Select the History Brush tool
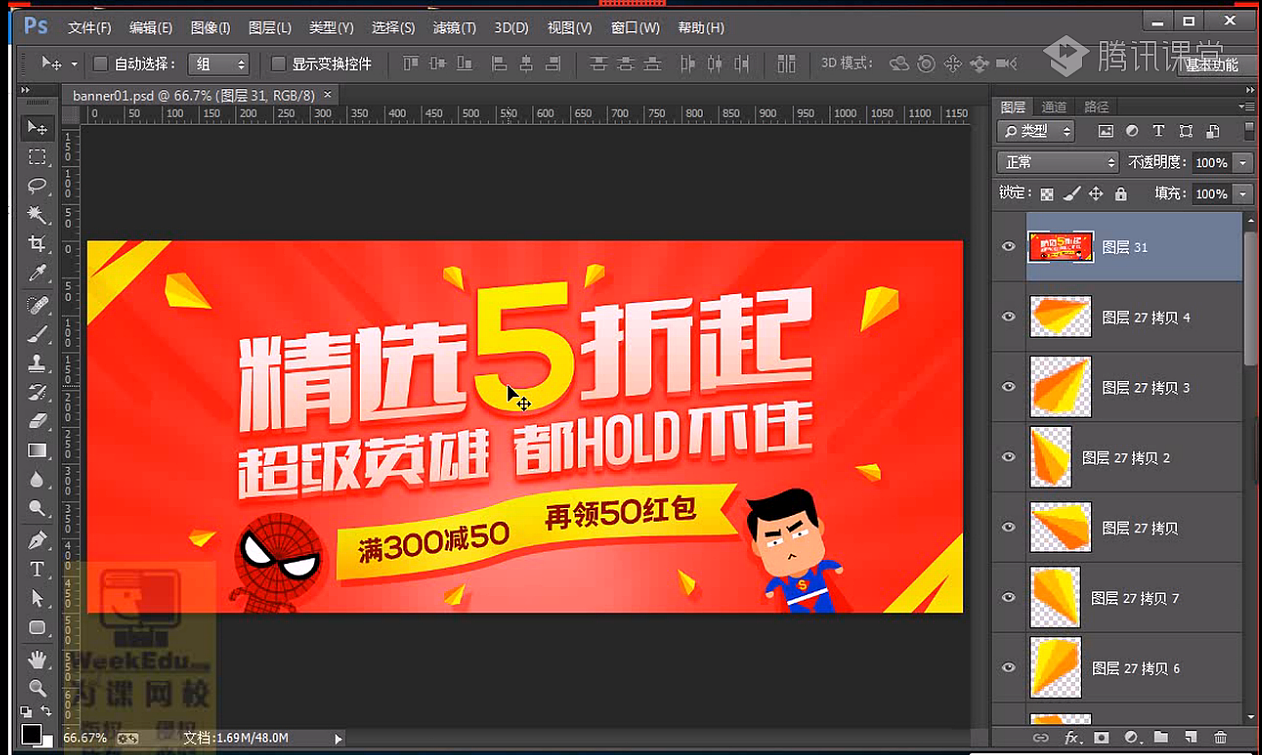 tap(38, 392)
